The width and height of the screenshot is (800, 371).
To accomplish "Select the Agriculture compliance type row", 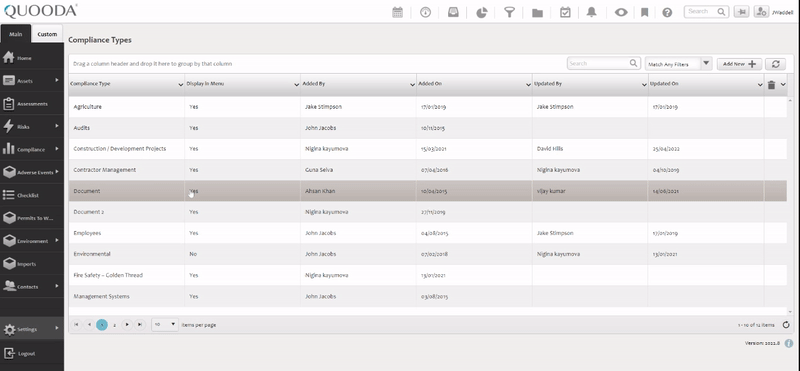I will click(x=428, y=107).
